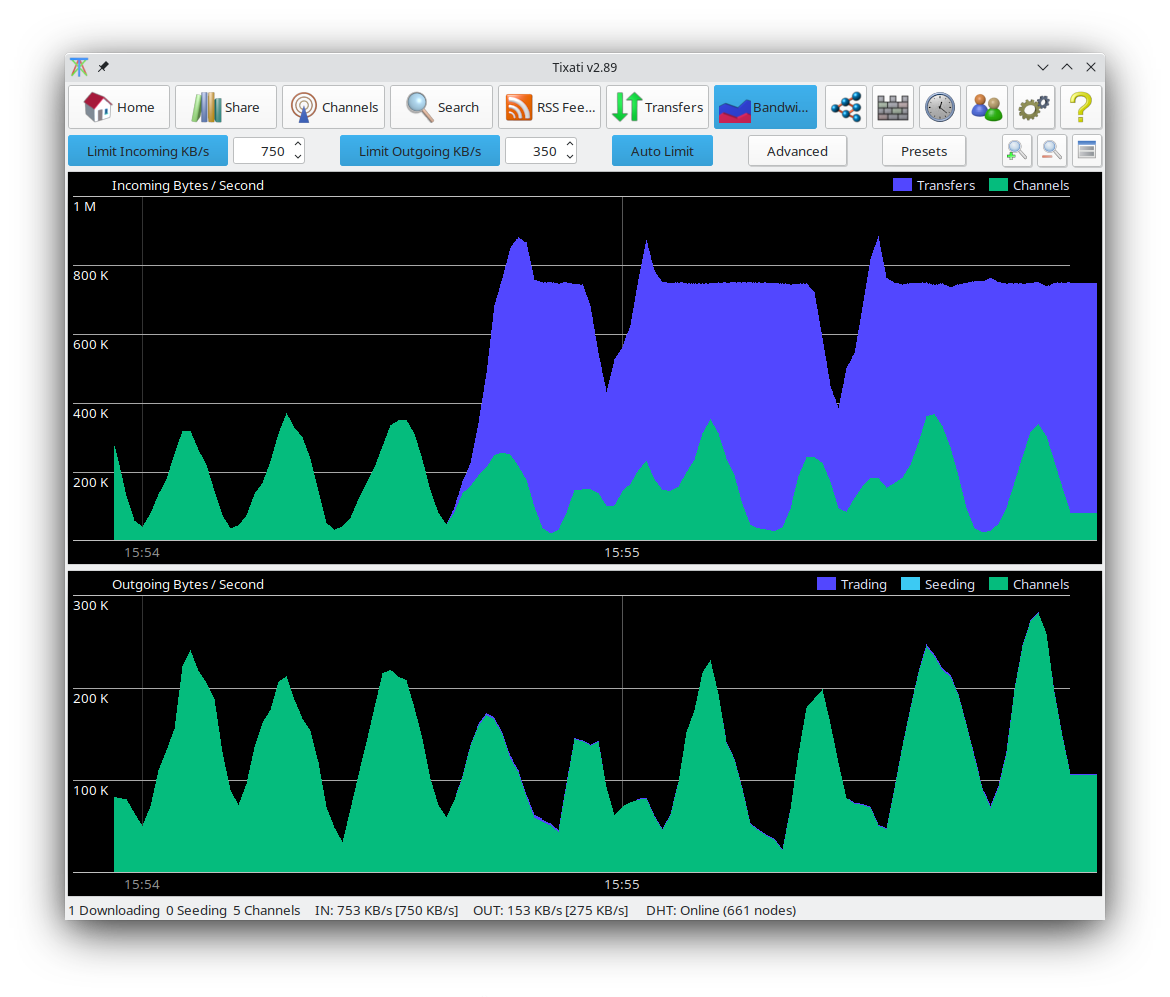The image size is (1170, 997).
Task: Open the RSS Feeds section
Action: pos(549,106)
